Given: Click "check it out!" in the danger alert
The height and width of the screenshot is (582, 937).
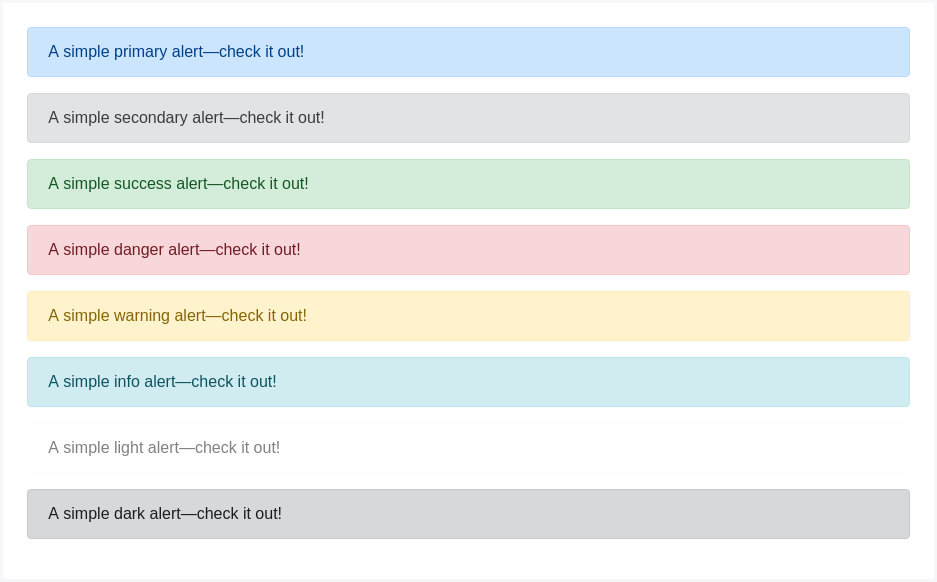Looking at the screenshot, I should click(258, 250).
